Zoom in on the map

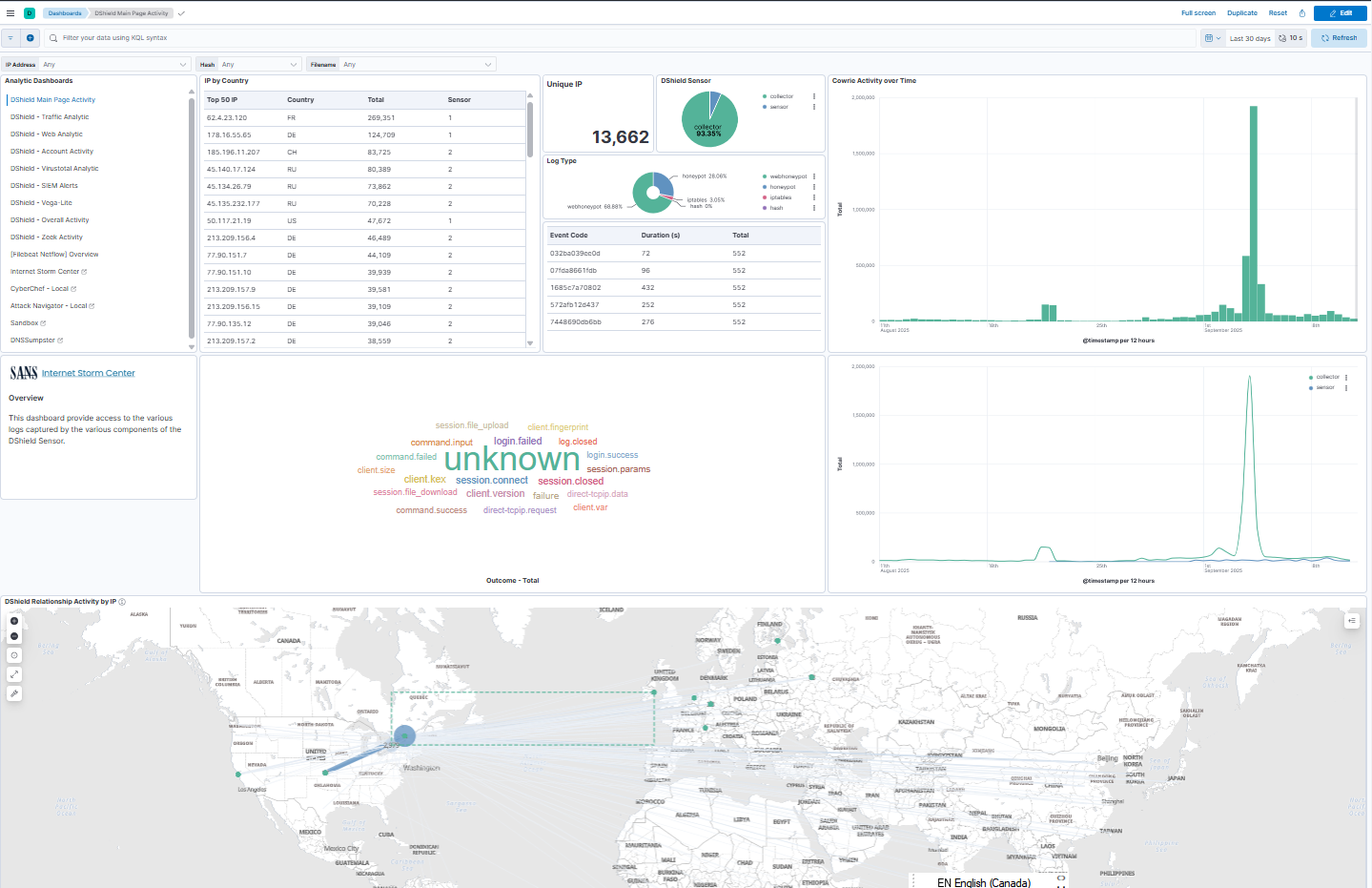point(14,621)
